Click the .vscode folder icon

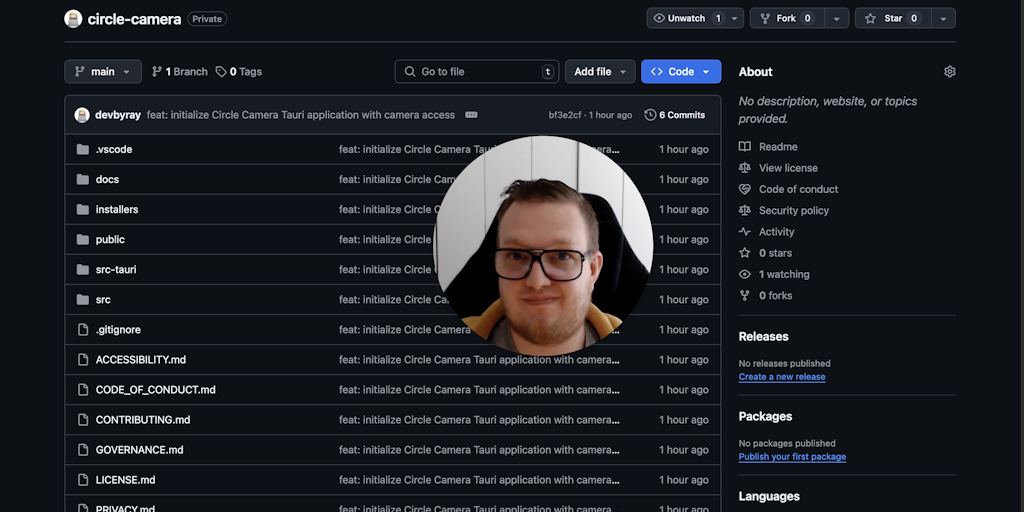83,150
